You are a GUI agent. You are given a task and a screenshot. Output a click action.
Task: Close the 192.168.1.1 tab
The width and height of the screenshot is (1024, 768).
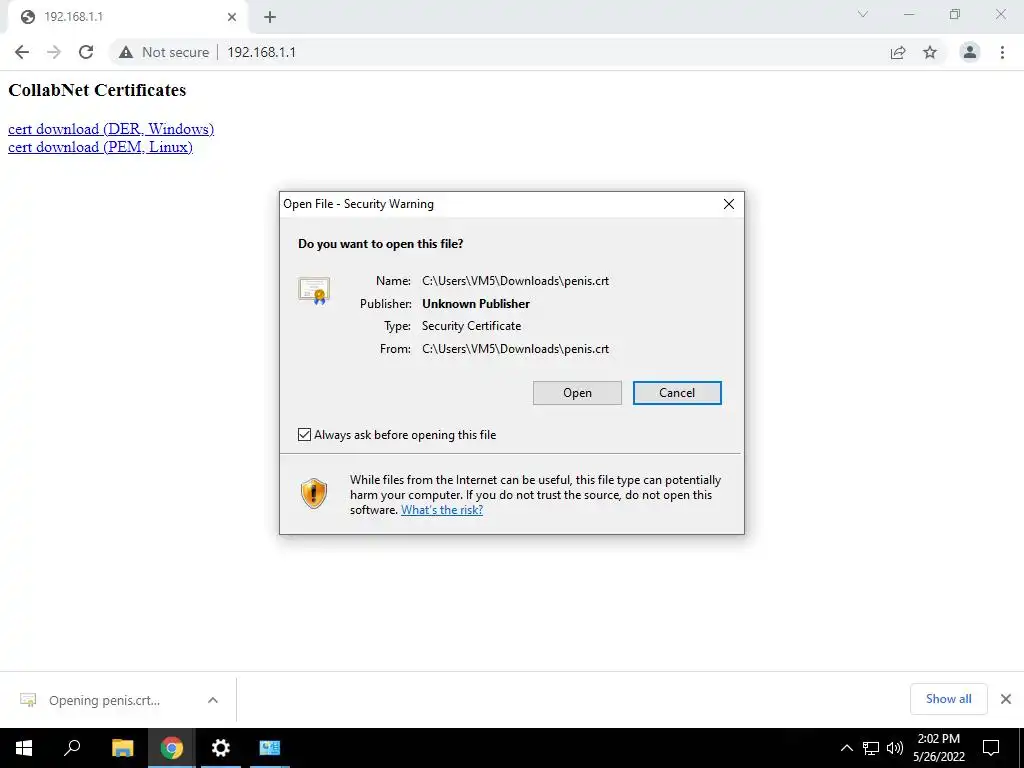pos(232,17)
